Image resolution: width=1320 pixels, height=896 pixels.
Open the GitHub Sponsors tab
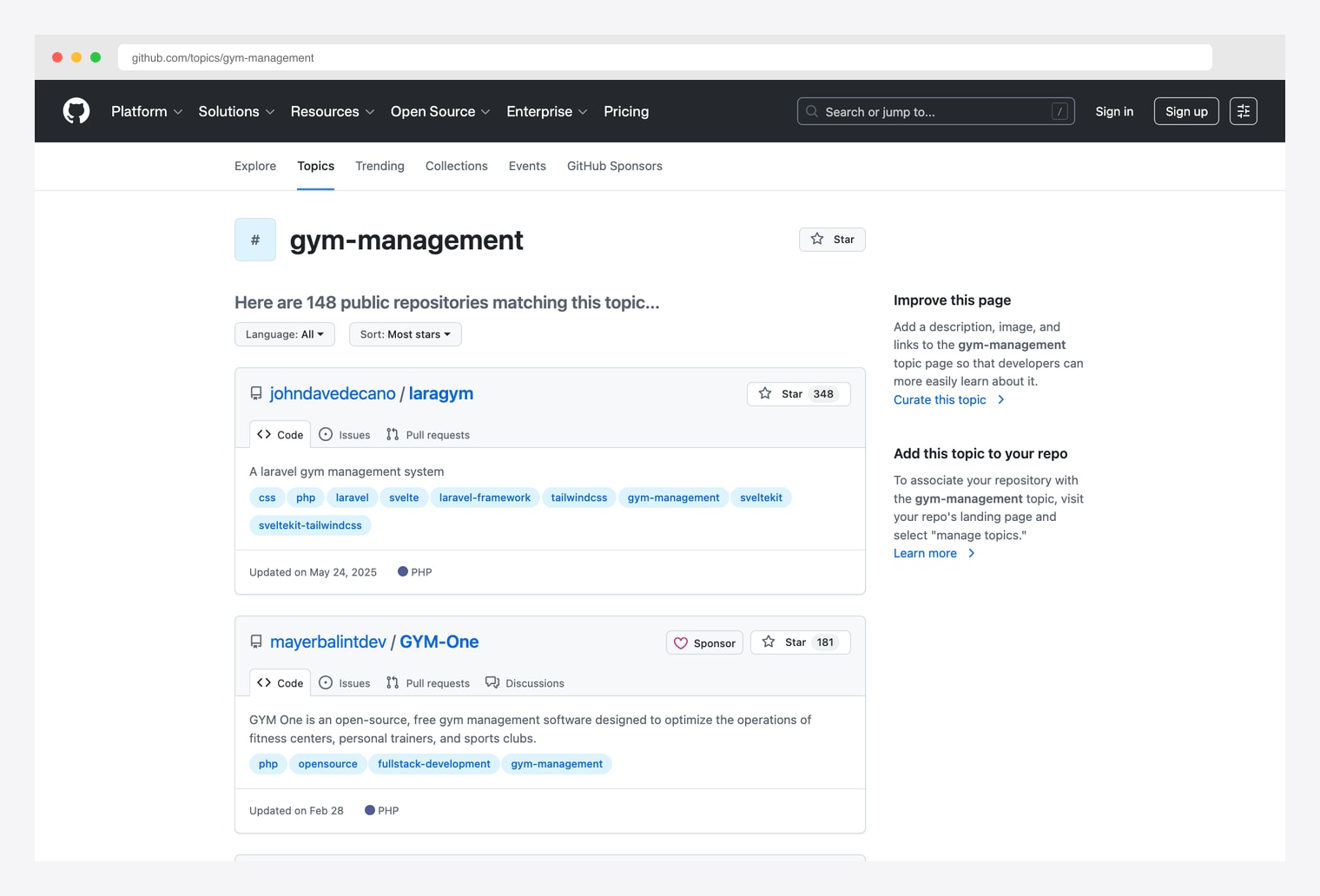click(x=615, y=166)
